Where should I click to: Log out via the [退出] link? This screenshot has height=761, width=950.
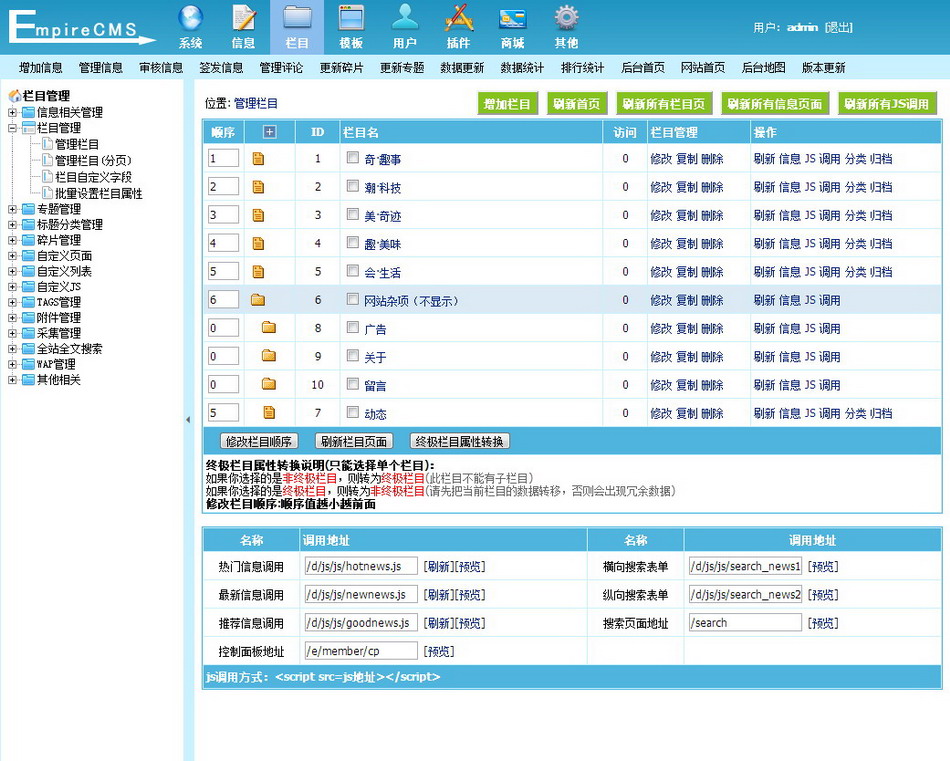coord(839,27)
